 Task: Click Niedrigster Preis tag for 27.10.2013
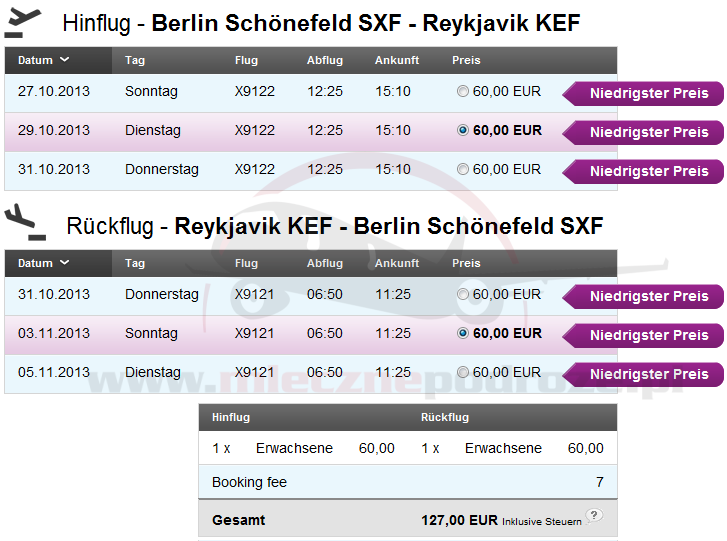[x=647, y=94]
